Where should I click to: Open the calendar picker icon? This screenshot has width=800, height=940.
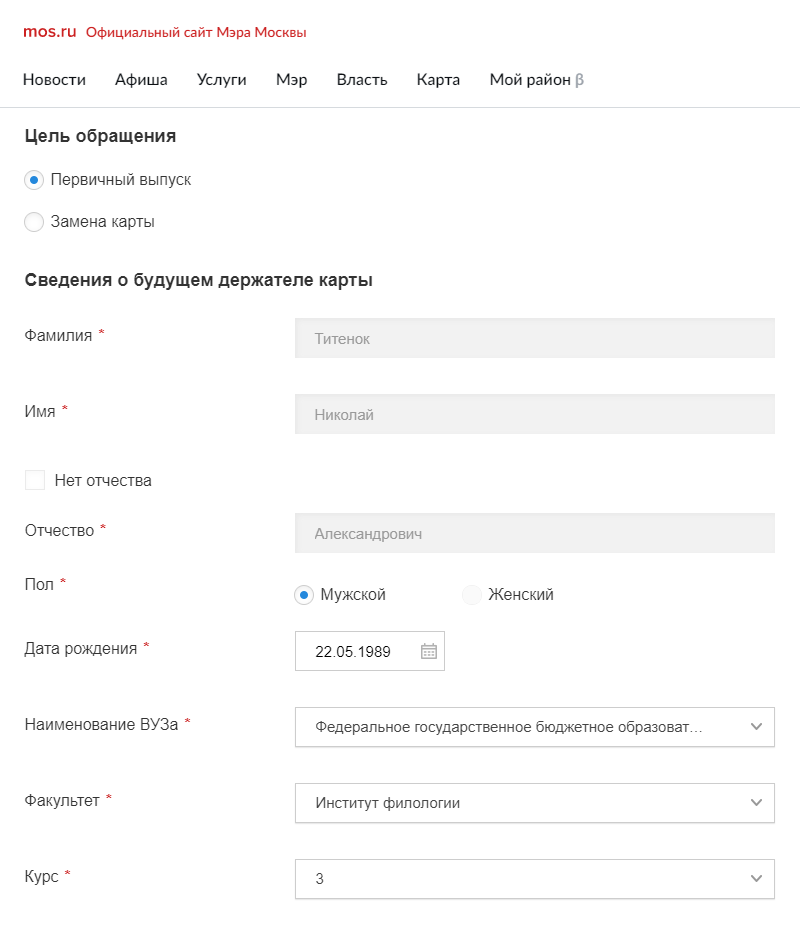click(428, 651)
